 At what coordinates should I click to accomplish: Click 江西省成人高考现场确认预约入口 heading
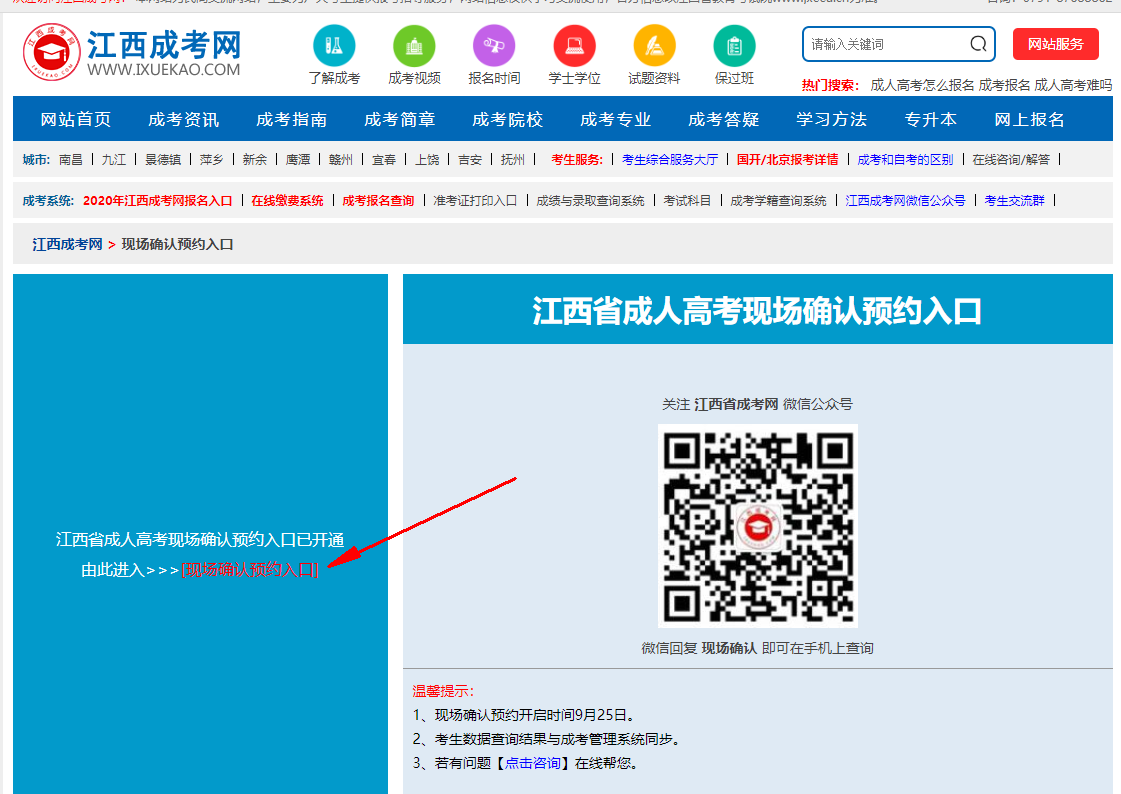click(x=757, y=312)
